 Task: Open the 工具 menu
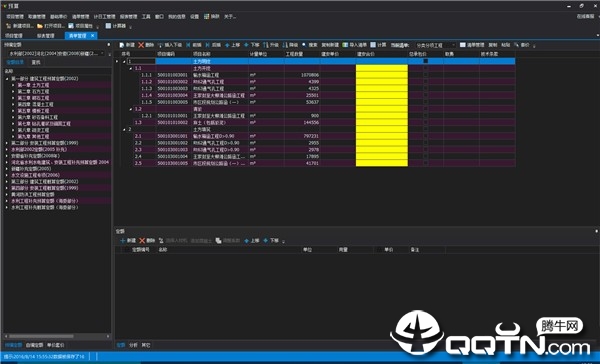146,17
